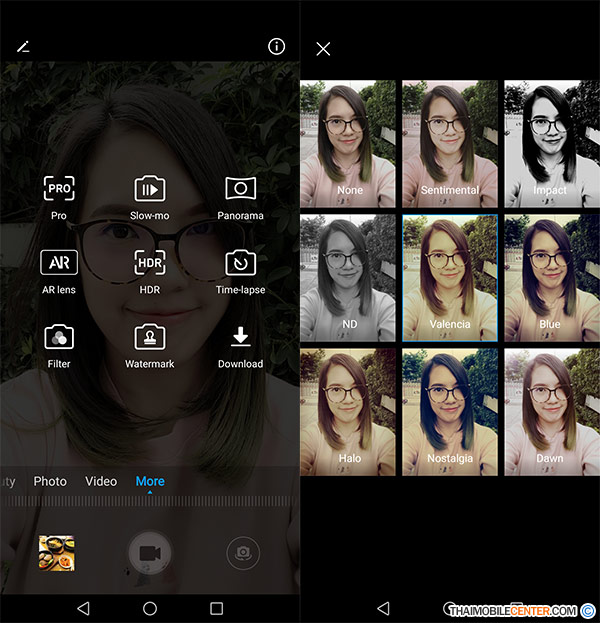Close the filter selection panel
The height and width of the screenshot is (623, 600).
click(323, 48)
